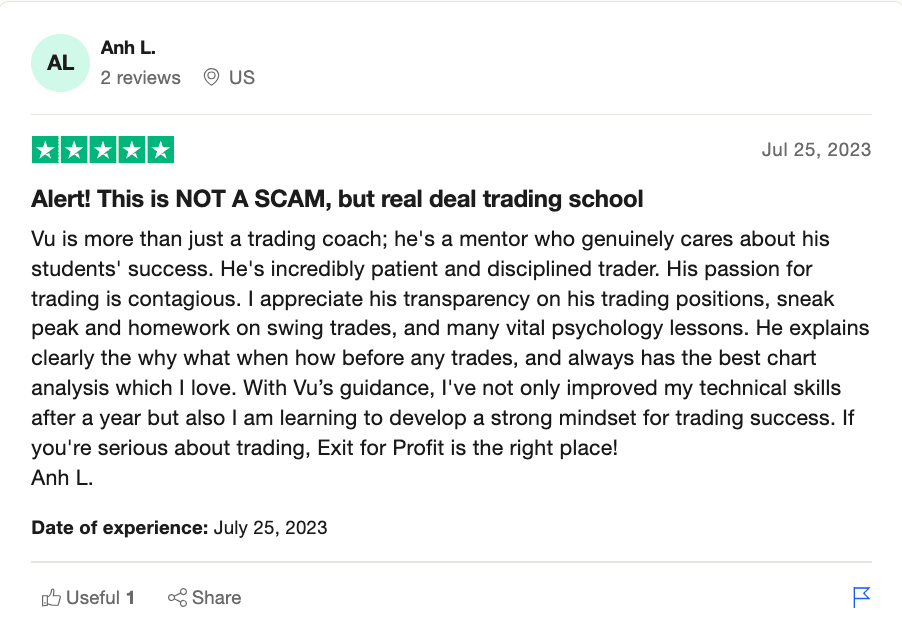Click the third green star in the rating
The width and height of the screenshot is (902, 626).
coord(103,150)
